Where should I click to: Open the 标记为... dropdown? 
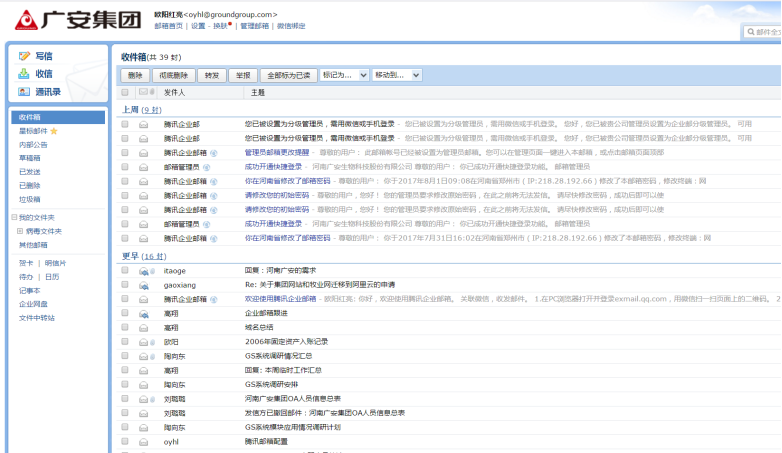coord(344,75)
